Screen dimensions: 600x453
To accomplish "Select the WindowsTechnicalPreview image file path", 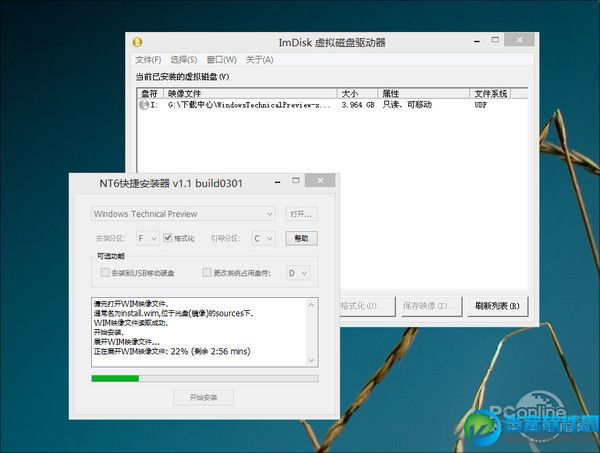I will tap(249, 104).
